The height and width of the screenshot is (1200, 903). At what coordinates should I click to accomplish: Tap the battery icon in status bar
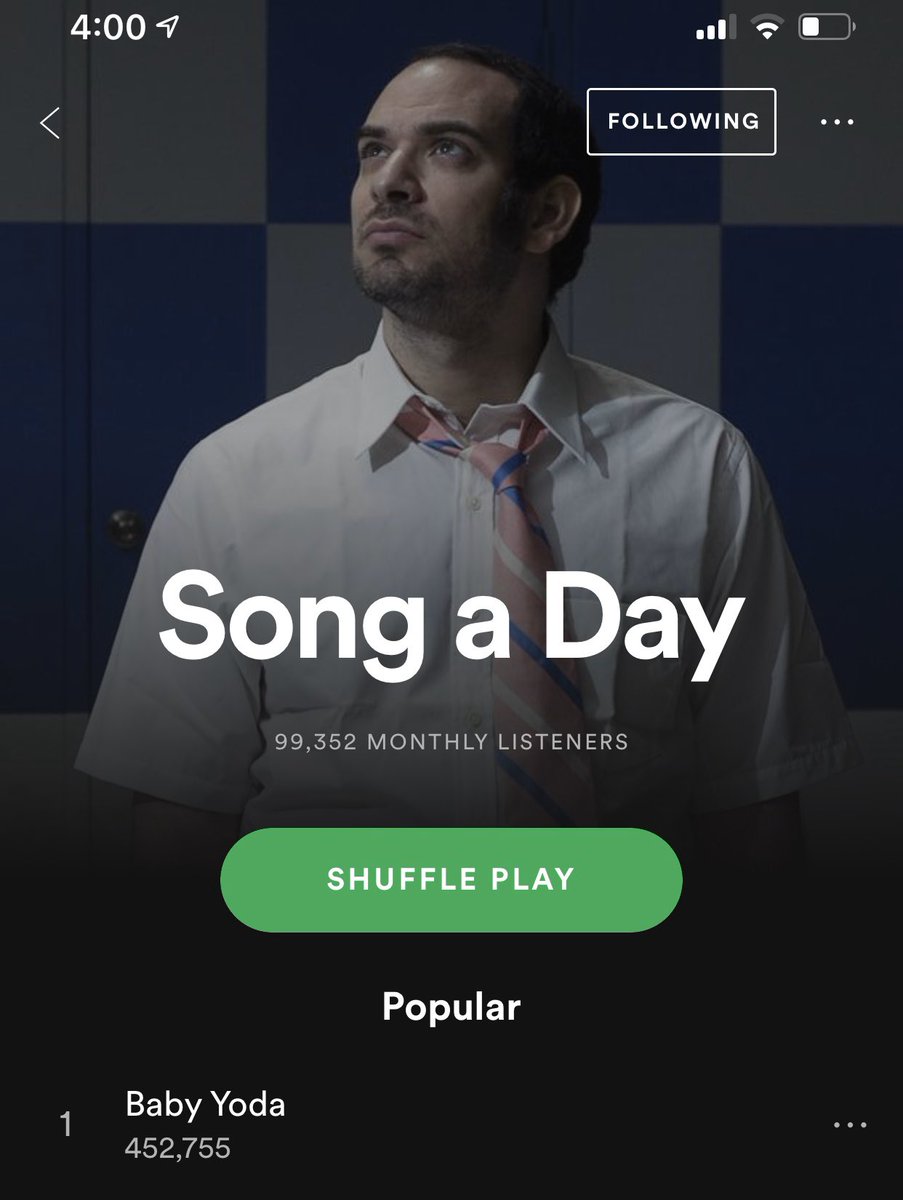click(x=825, y=28)
